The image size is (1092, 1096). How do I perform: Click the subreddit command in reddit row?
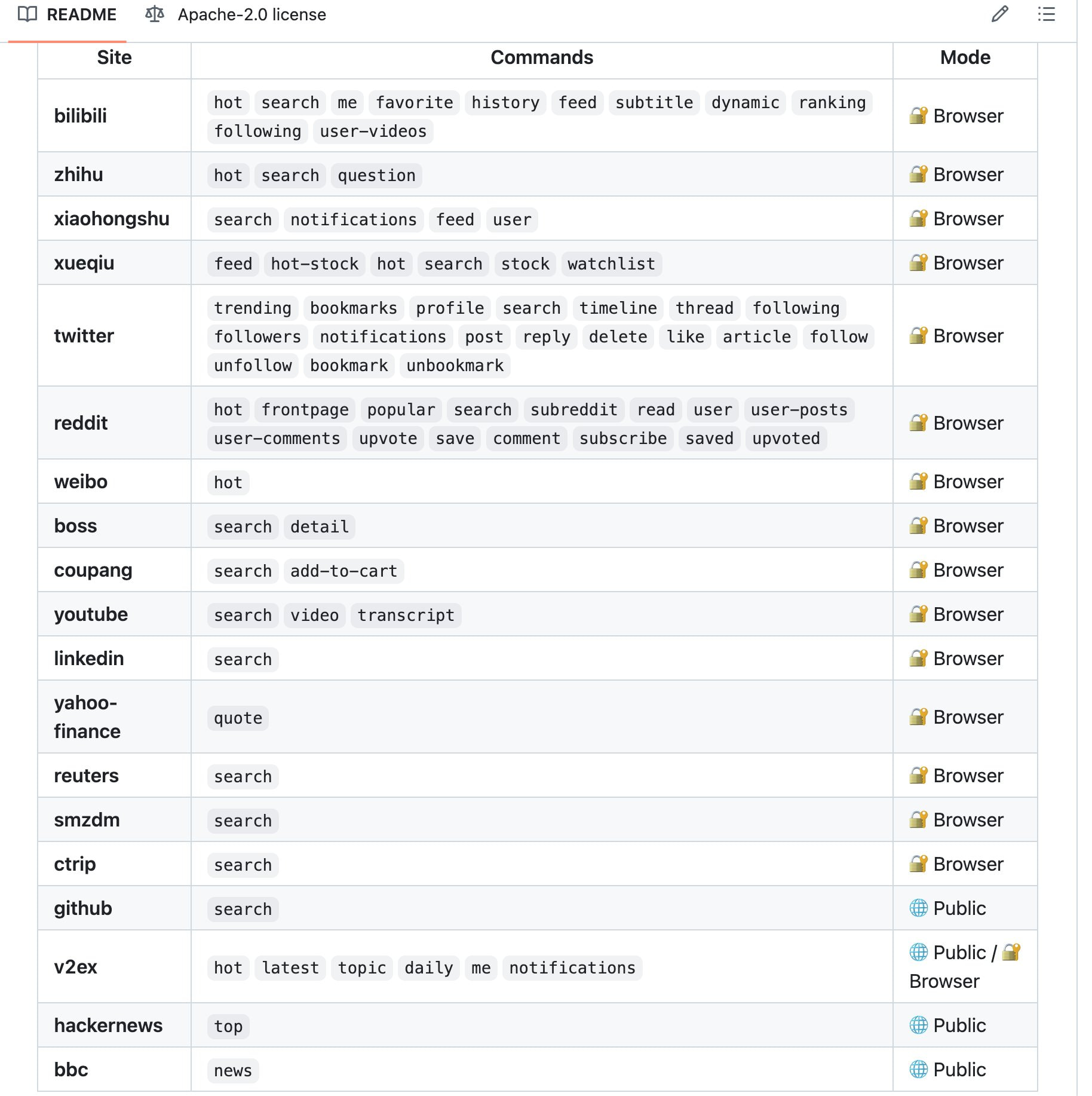tap(574, 410)
